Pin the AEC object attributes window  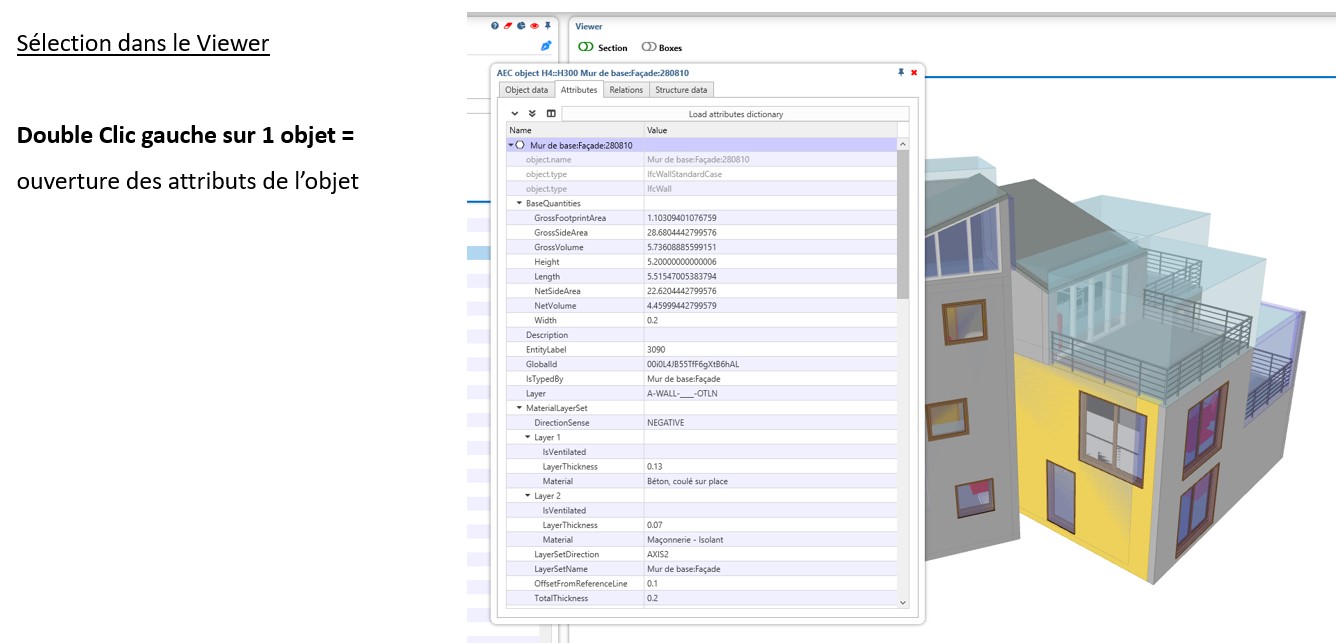901,73
